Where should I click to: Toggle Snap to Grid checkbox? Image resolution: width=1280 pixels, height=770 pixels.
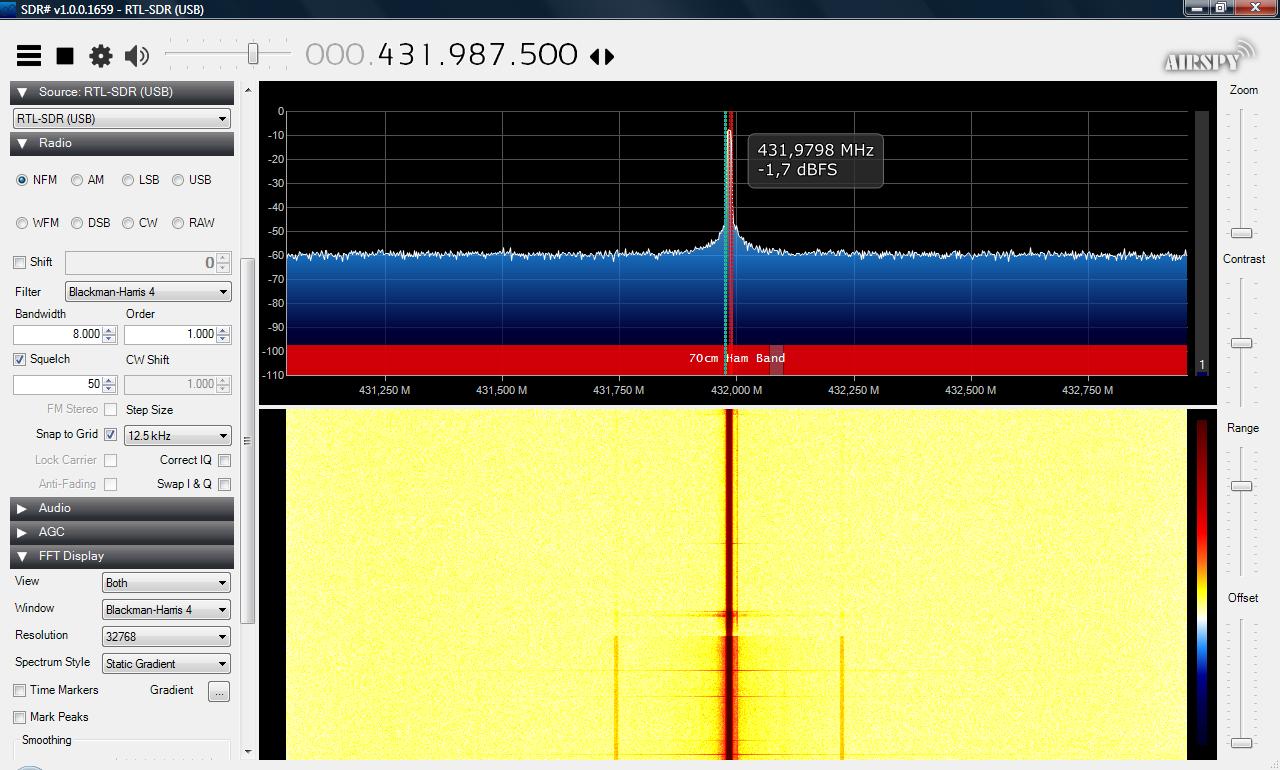(x=111, y=435)
